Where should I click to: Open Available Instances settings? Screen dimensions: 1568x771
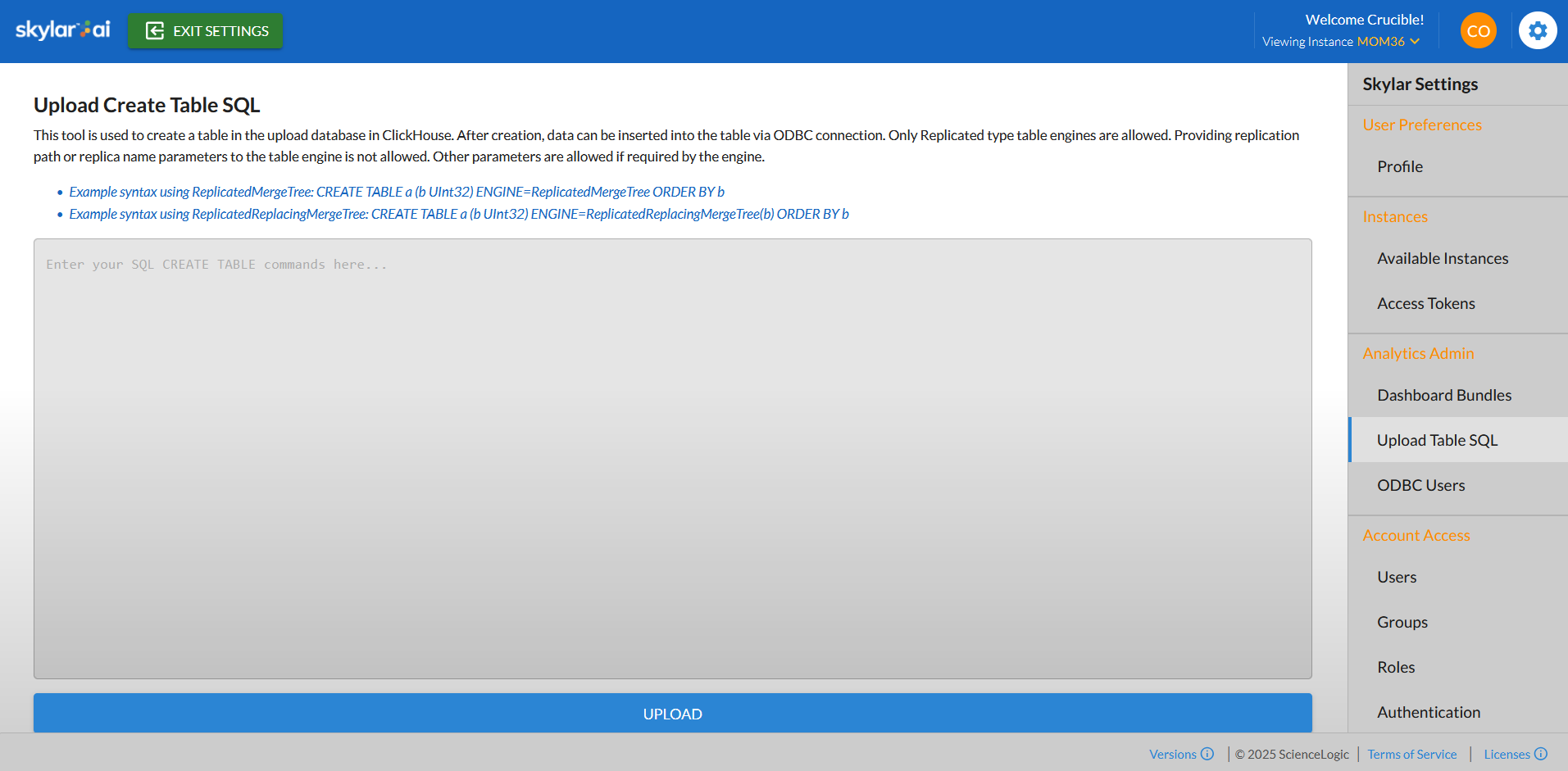click(1443, 258)
